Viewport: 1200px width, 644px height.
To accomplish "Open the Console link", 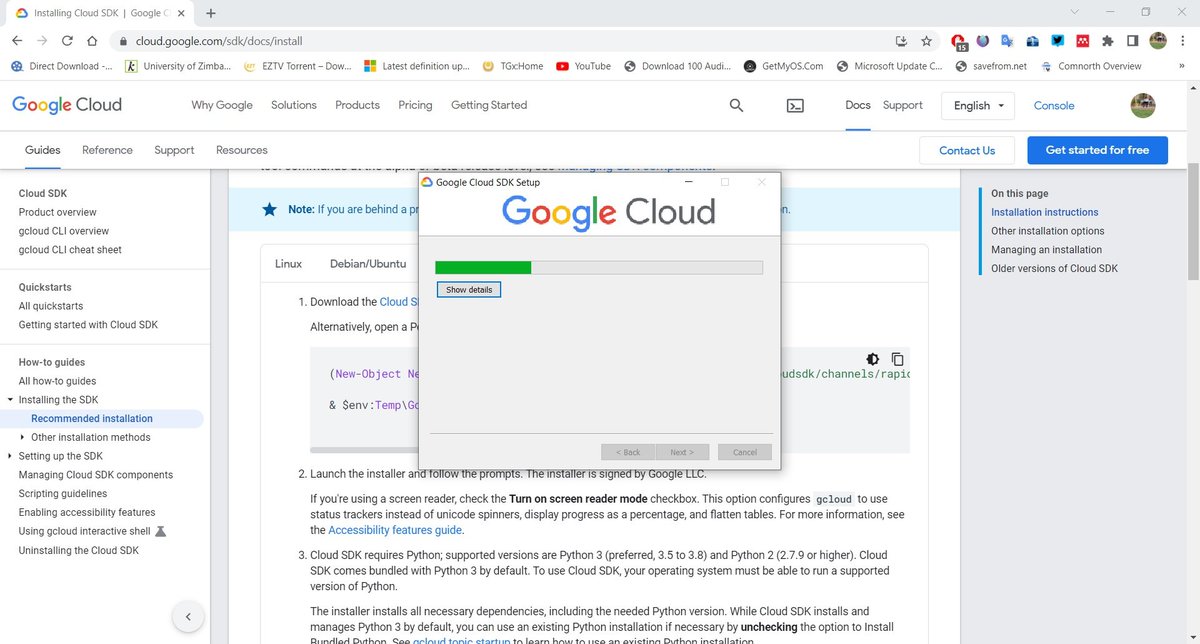I will coord(1054,105).
